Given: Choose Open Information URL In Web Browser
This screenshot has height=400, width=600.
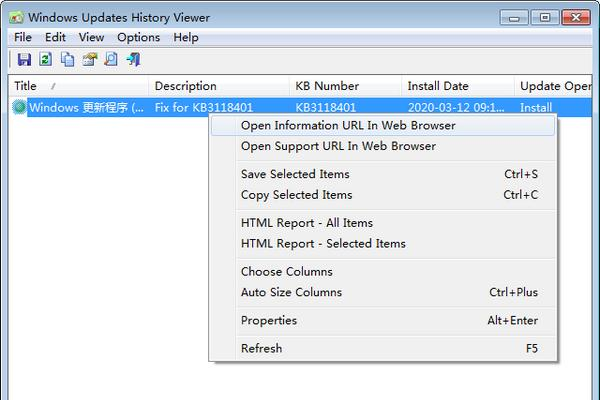Looking at the screenshot, I should [383, 126].
